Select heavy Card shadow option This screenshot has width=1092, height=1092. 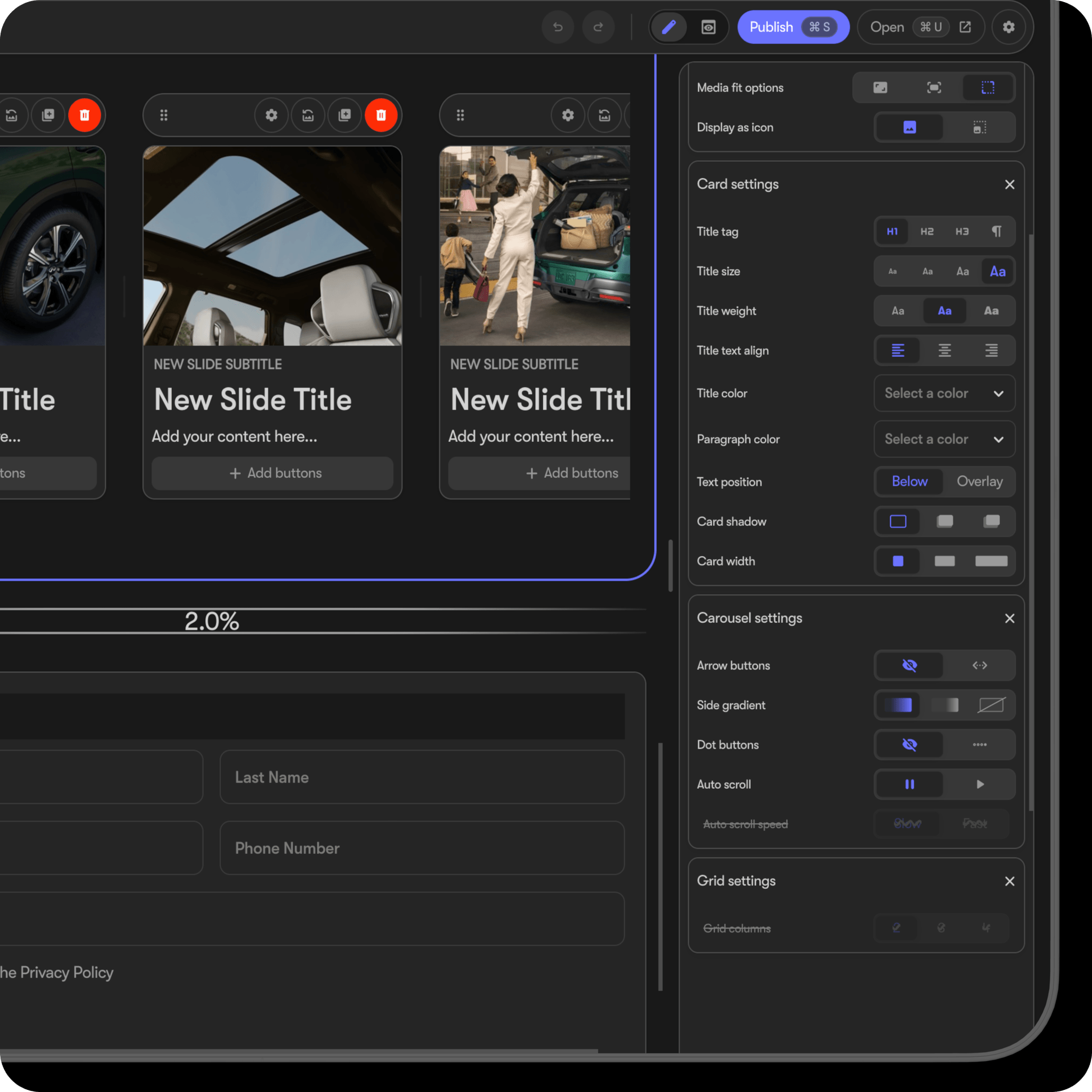[991, 521]
